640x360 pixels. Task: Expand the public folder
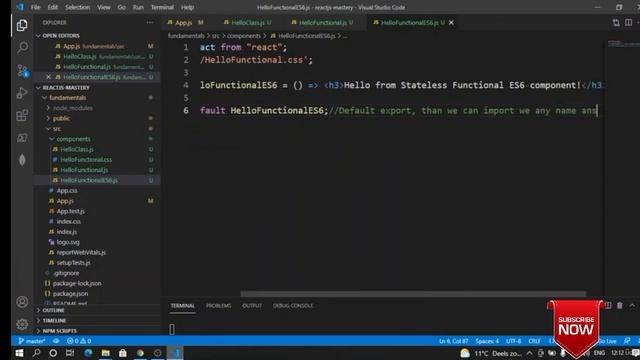coord(61,118)
